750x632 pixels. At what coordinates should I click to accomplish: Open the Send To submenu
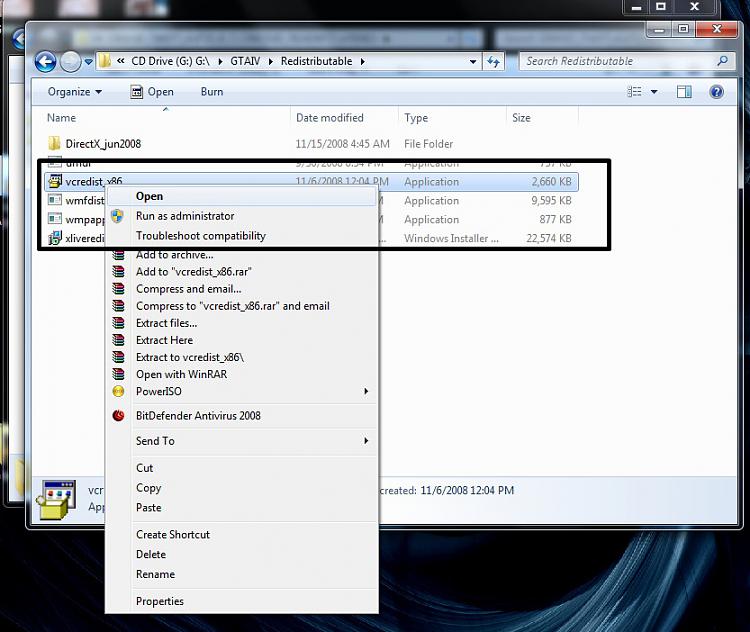coord(242,441)
